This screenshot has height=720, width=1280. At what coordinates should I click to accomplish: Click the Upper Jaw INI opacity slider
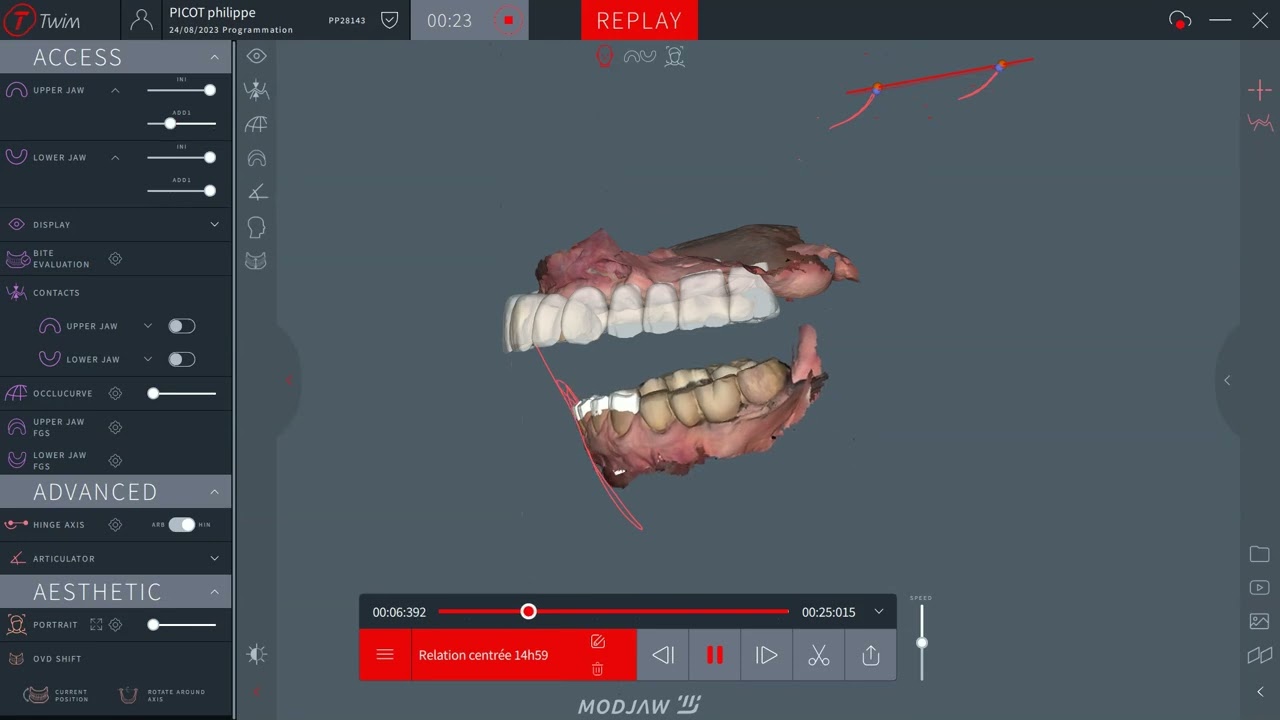(181, 90)
